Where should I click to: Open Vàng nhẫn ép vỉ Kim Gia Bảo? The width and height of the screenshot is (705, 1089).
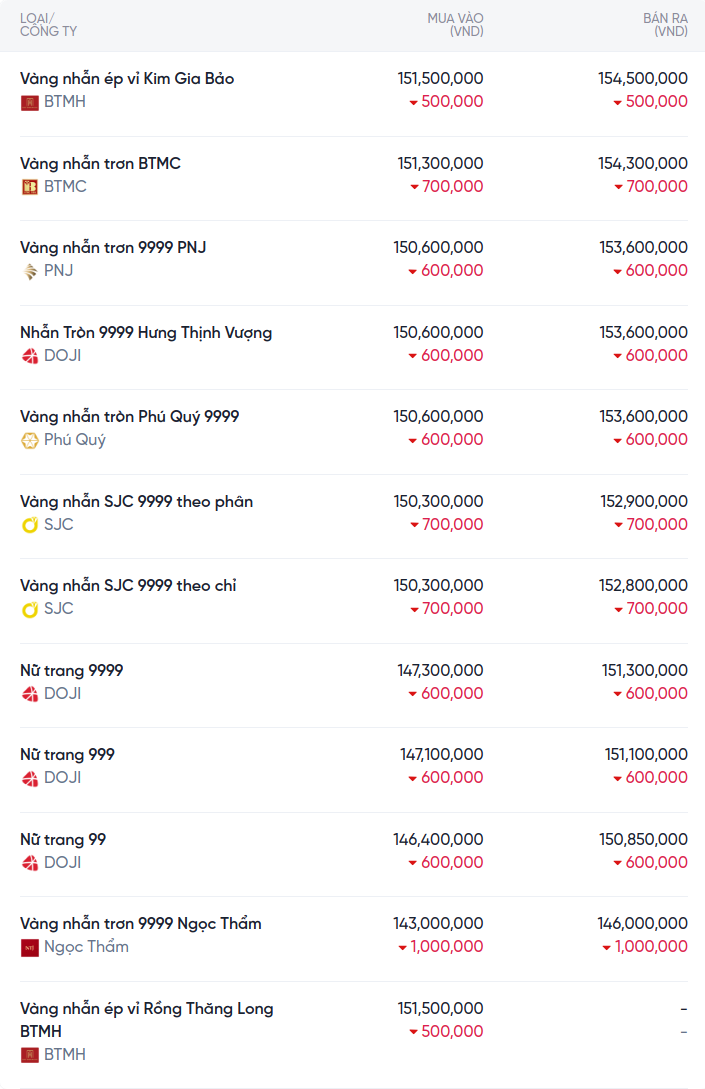tap(127, 78)
